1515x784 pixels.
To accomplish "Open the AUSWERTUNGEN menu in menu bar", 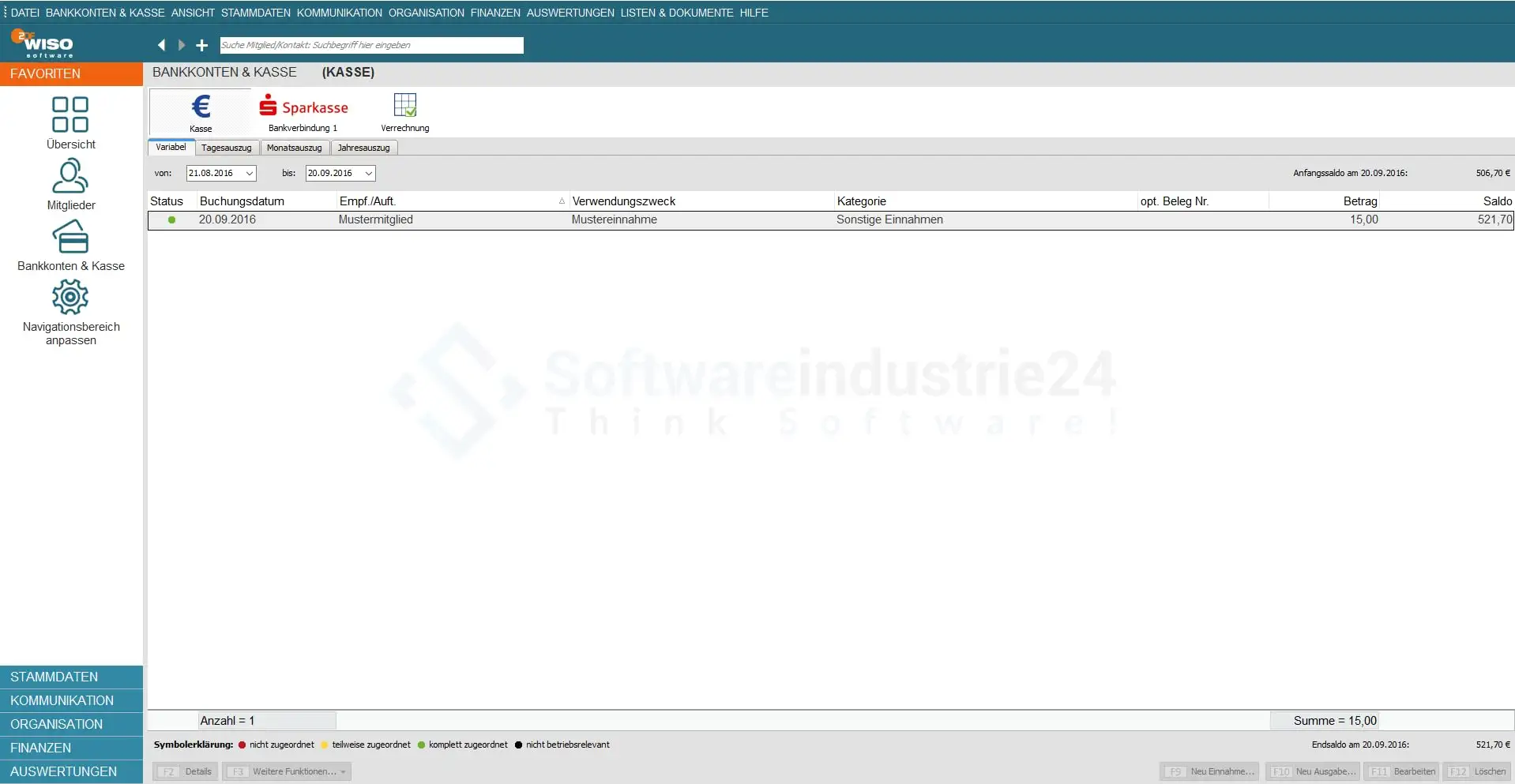I will tap(570, 13).
